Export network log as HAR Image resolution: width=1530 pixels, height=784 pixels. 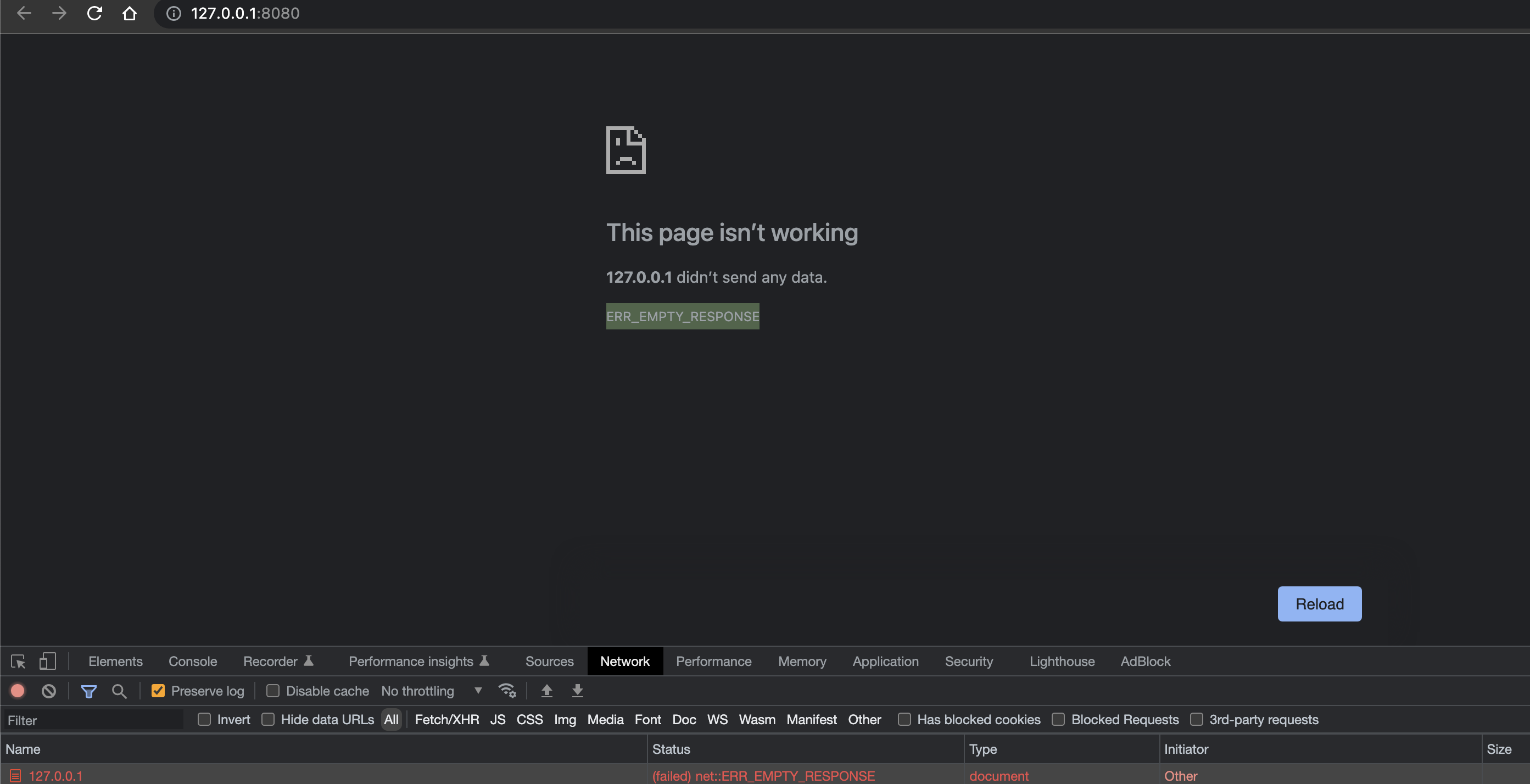(577, 691)
